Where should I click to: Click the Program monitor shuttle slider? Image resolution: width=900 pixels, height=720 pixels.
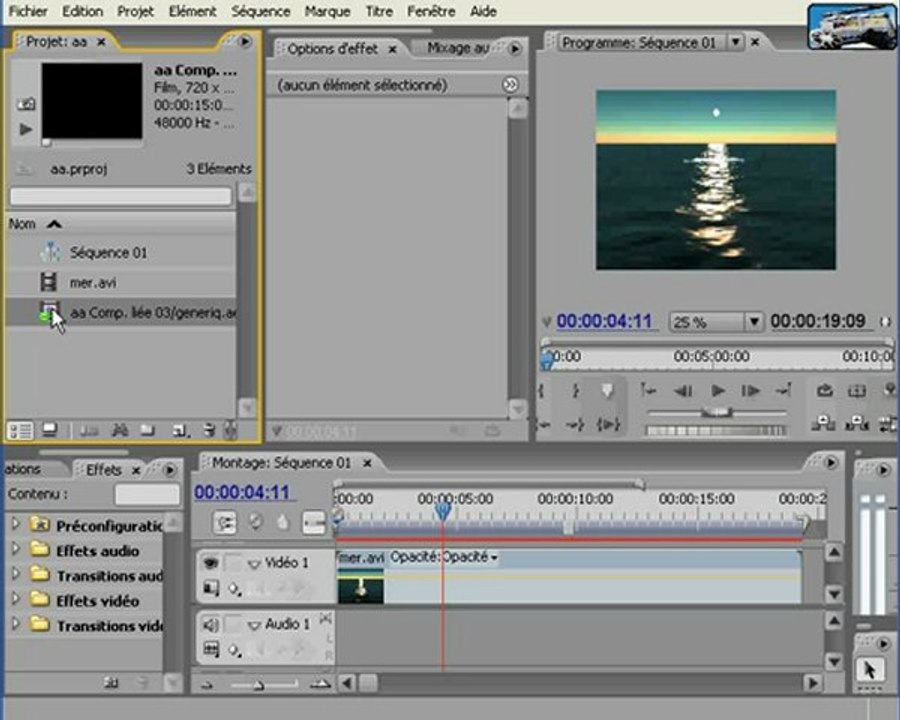pos(716,412)
